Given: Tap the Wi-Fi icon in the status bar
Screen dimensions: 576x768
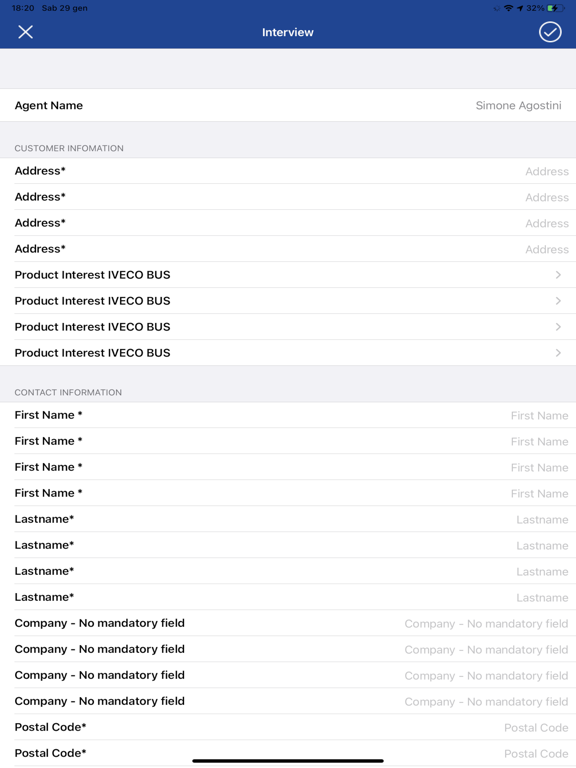Looking at the screenshot, I should [508, 8].
